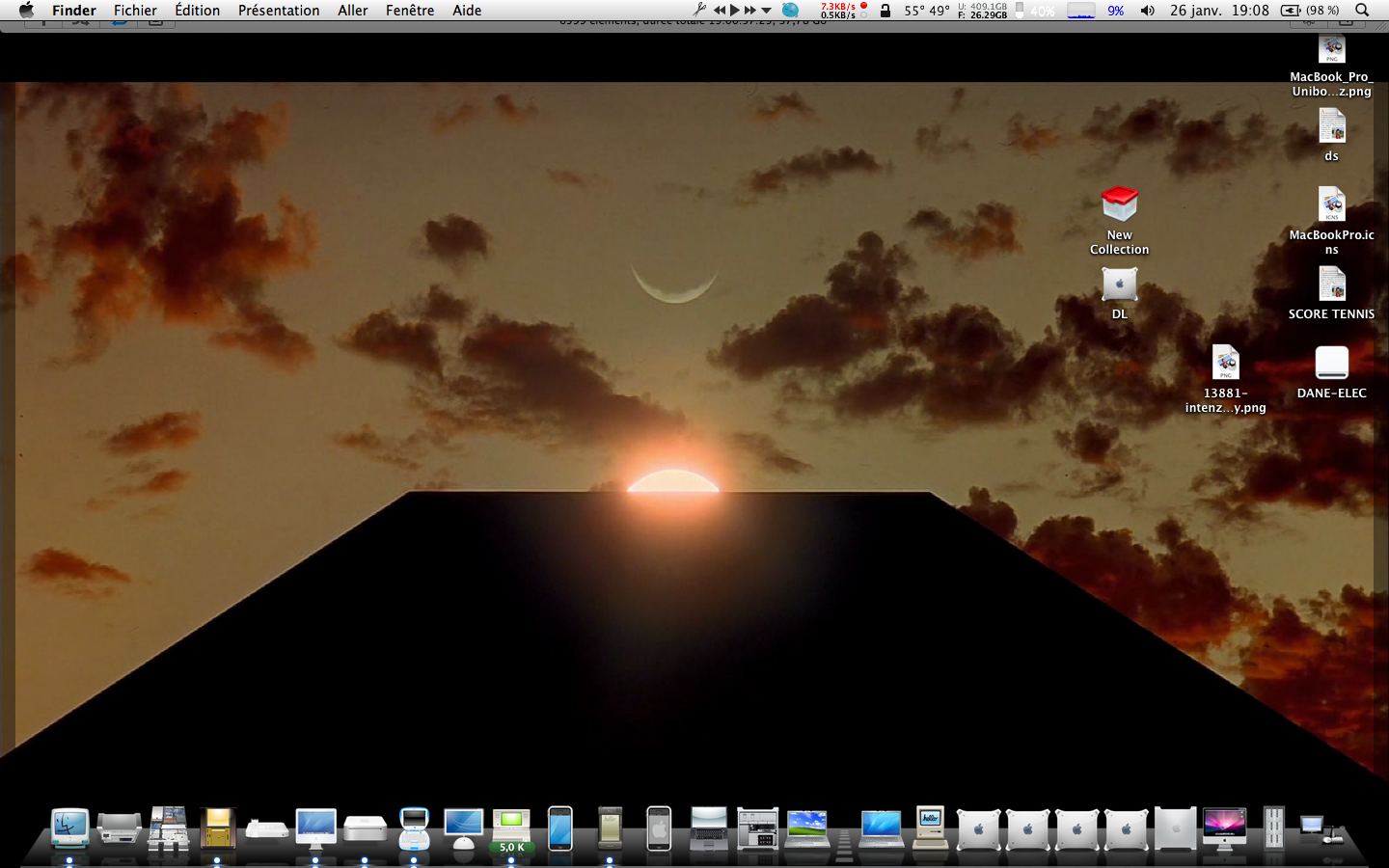Open the playback controls dropdown arrow
The width and height of the screenshot is (1389, 868).
point(766,11)
